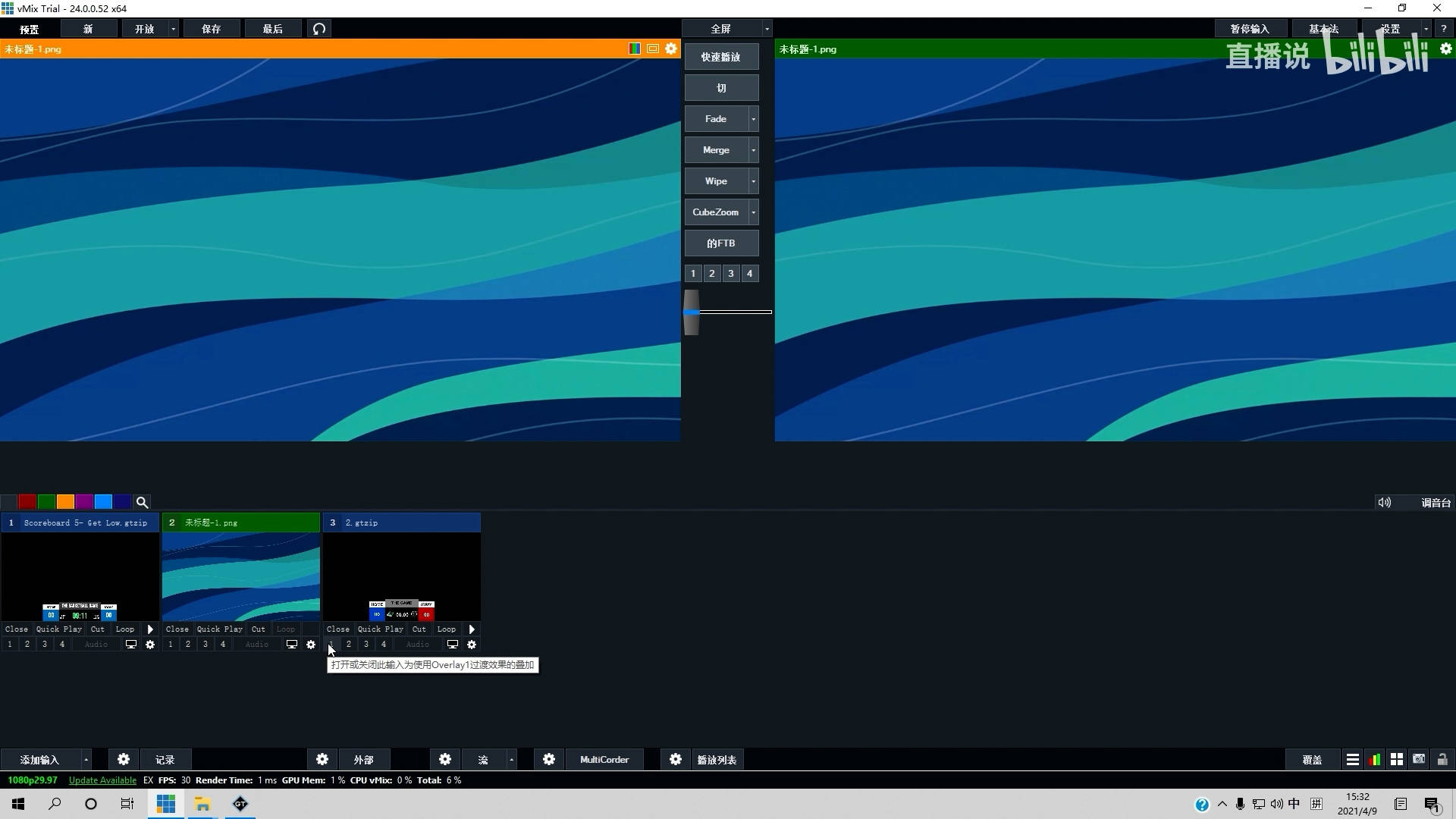
Task: Open the 添加输入 dropdown arrow
Action: (86, 759)
